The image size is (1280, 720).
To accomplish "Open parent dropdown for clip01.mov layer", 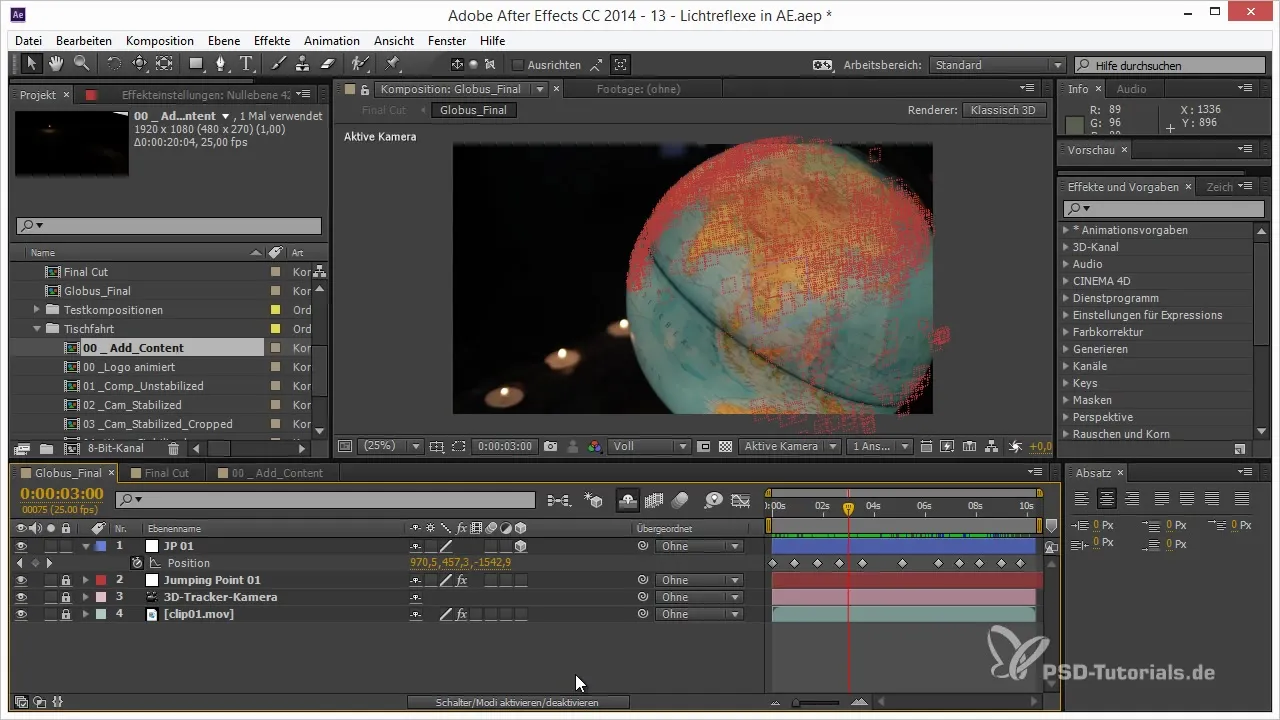I will [x=699, y=614].
